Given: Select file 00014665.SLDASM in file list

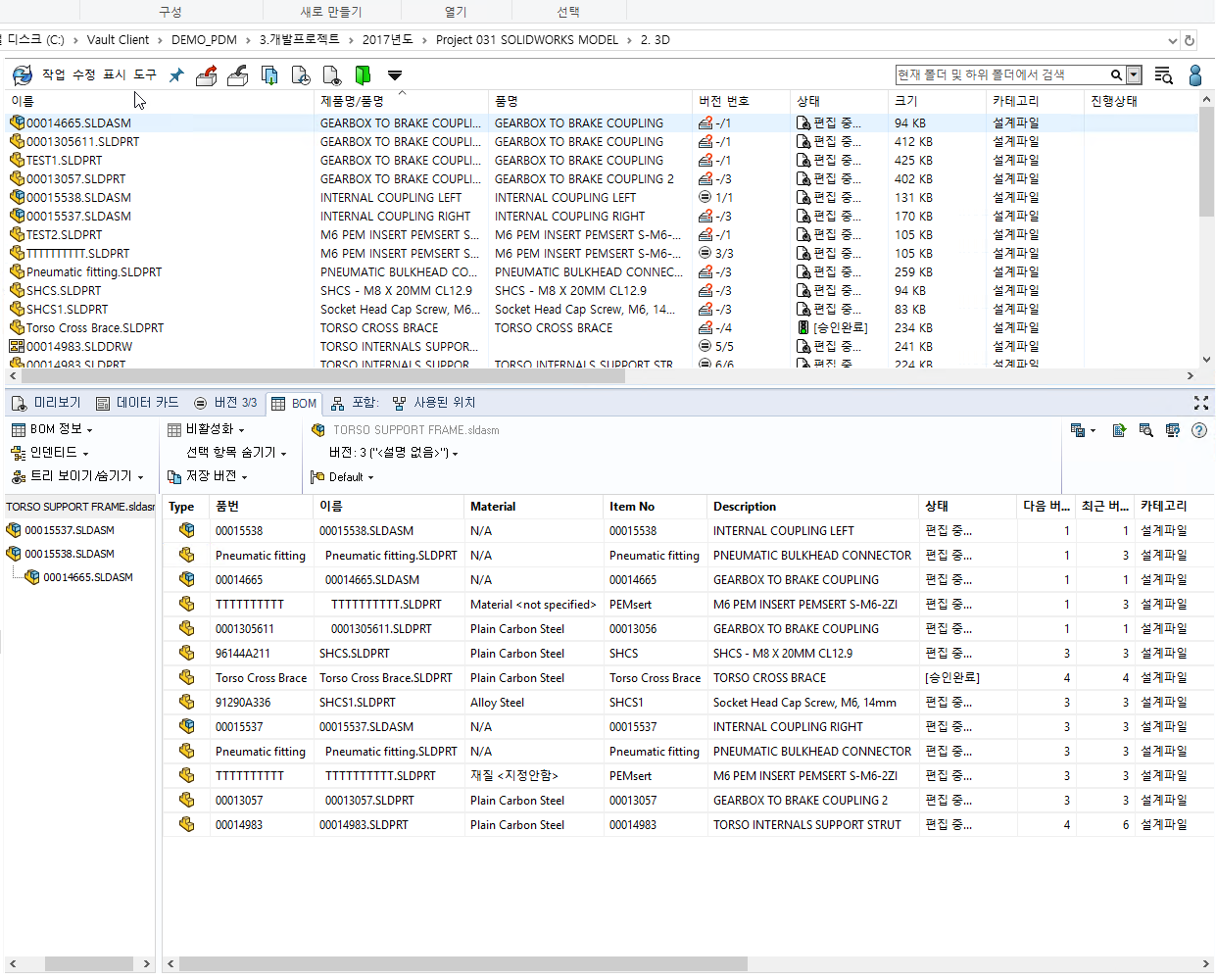Looking at the screenshot, I should [x=78, y=123].
